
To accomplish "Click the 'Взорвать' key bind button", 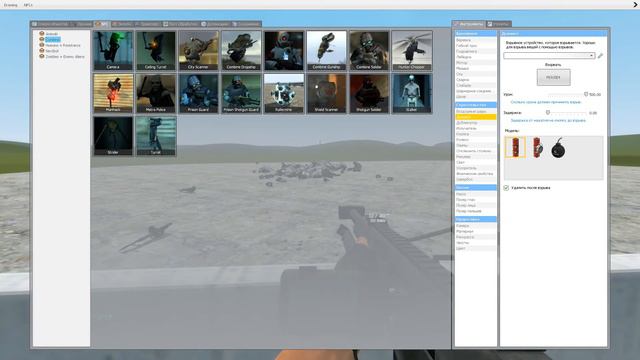I will pos(553,77).
